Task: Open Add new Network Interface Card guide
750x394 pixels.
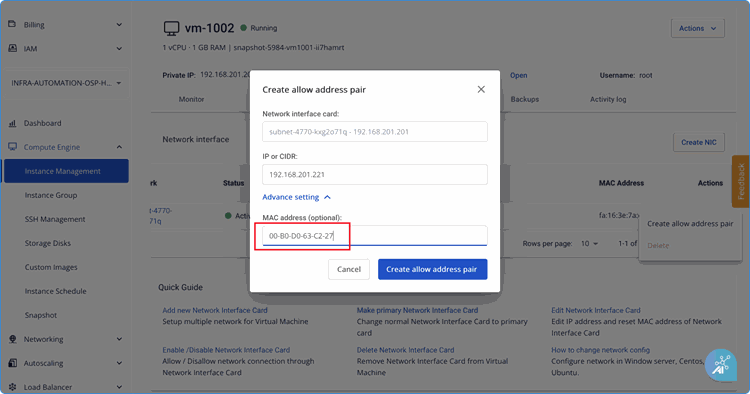Action: point(215,310)
